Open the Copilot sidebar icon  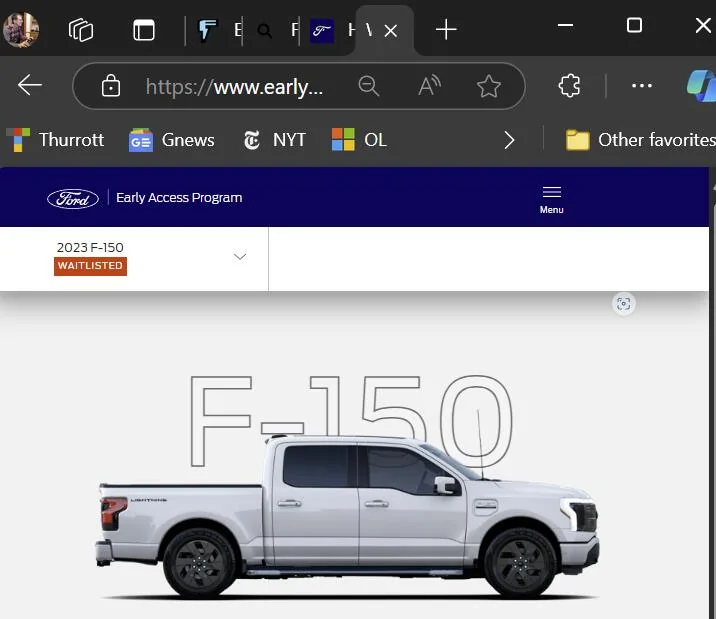pos(702,85)
